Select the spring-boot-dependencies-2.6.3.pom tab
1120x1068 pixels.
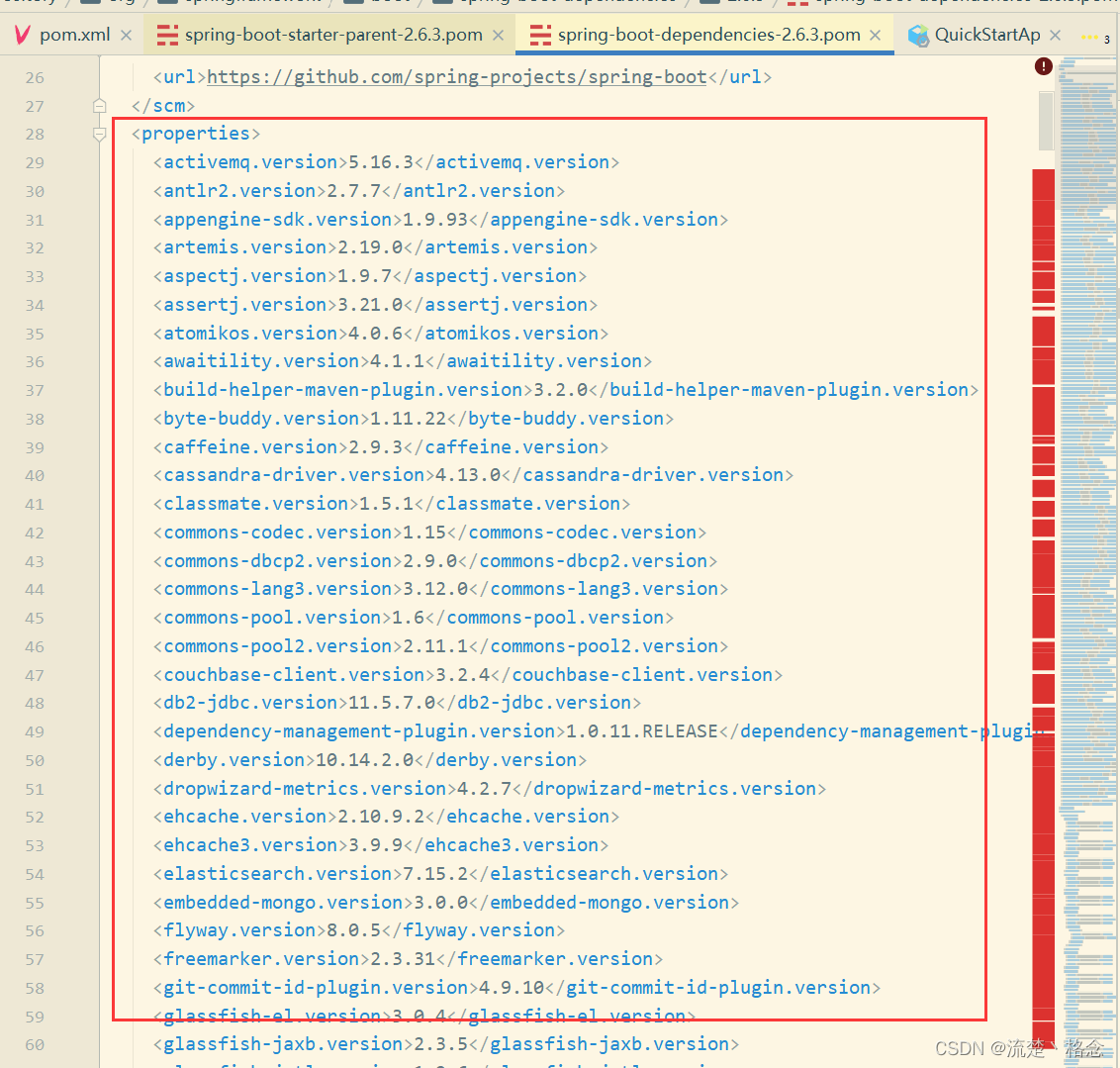click(708, 35)
